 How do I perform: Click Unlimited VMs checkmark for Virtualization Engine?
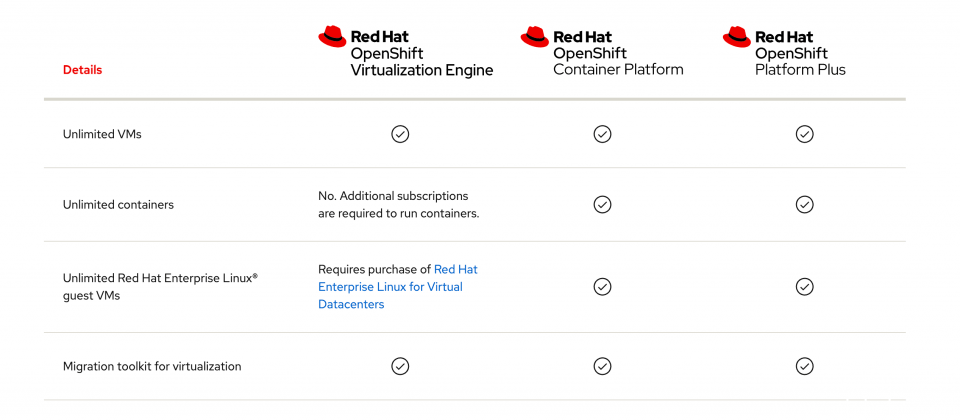tap(400, 134)
